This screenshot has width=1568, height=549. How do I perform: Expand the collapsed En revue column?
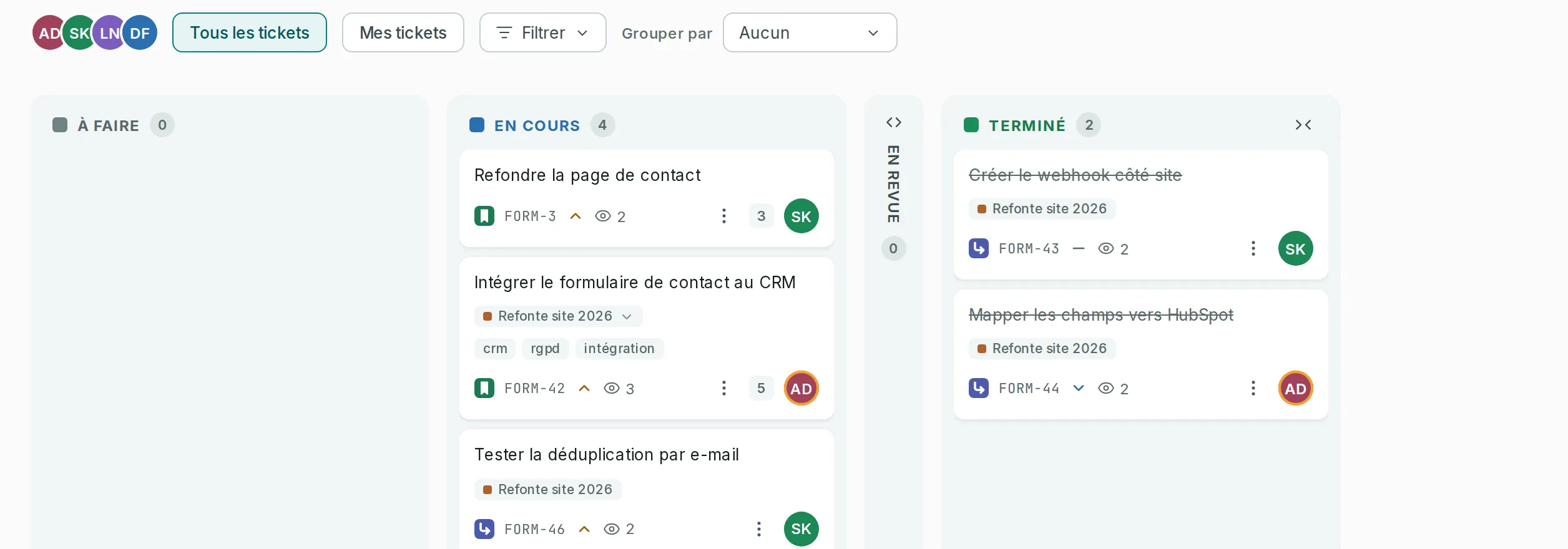coord(894,122)
